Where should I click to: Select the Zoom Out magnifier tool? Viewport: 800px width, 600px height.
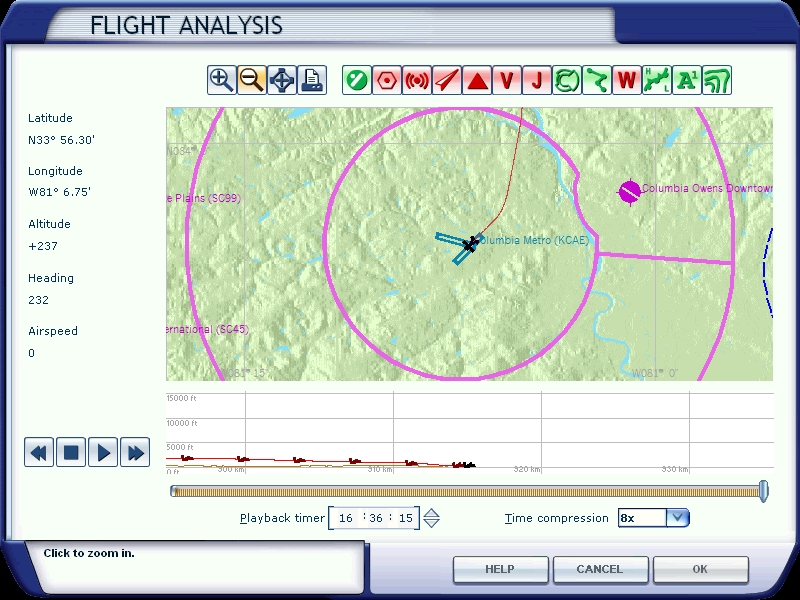[x=252, y=80]
